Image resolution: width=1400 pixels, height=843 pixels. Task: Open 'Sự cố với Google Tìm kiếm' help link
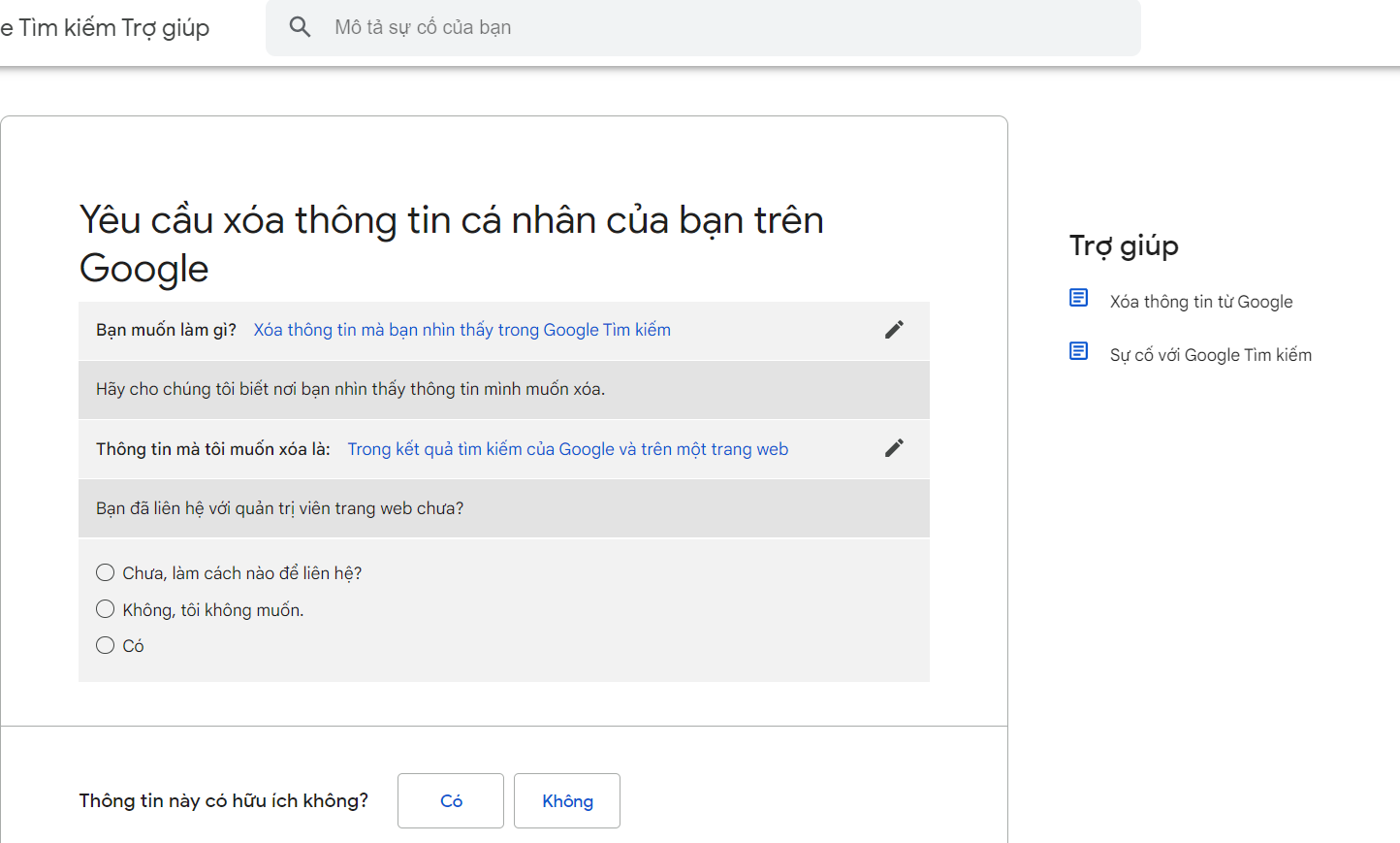point(1210,355)
